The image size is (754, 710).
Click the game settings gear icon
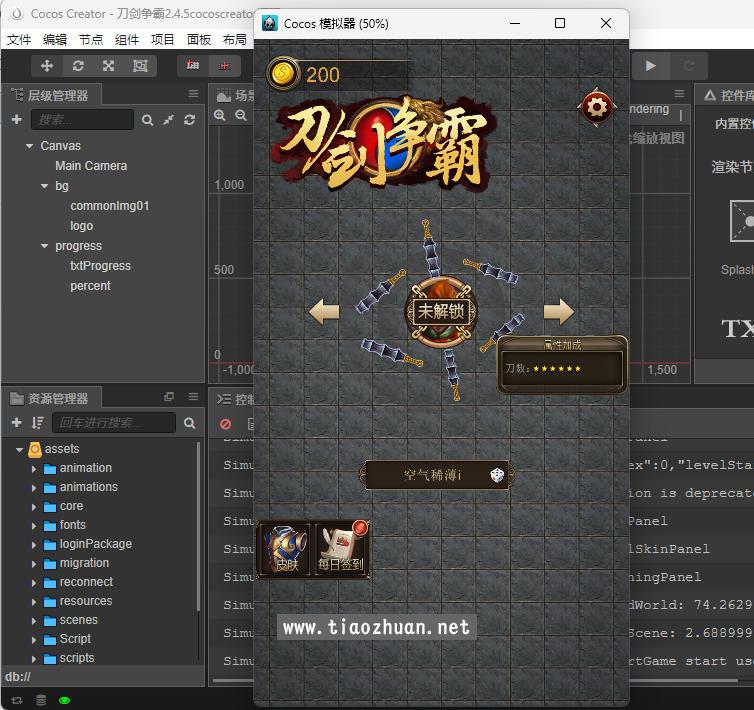point(597,107)
